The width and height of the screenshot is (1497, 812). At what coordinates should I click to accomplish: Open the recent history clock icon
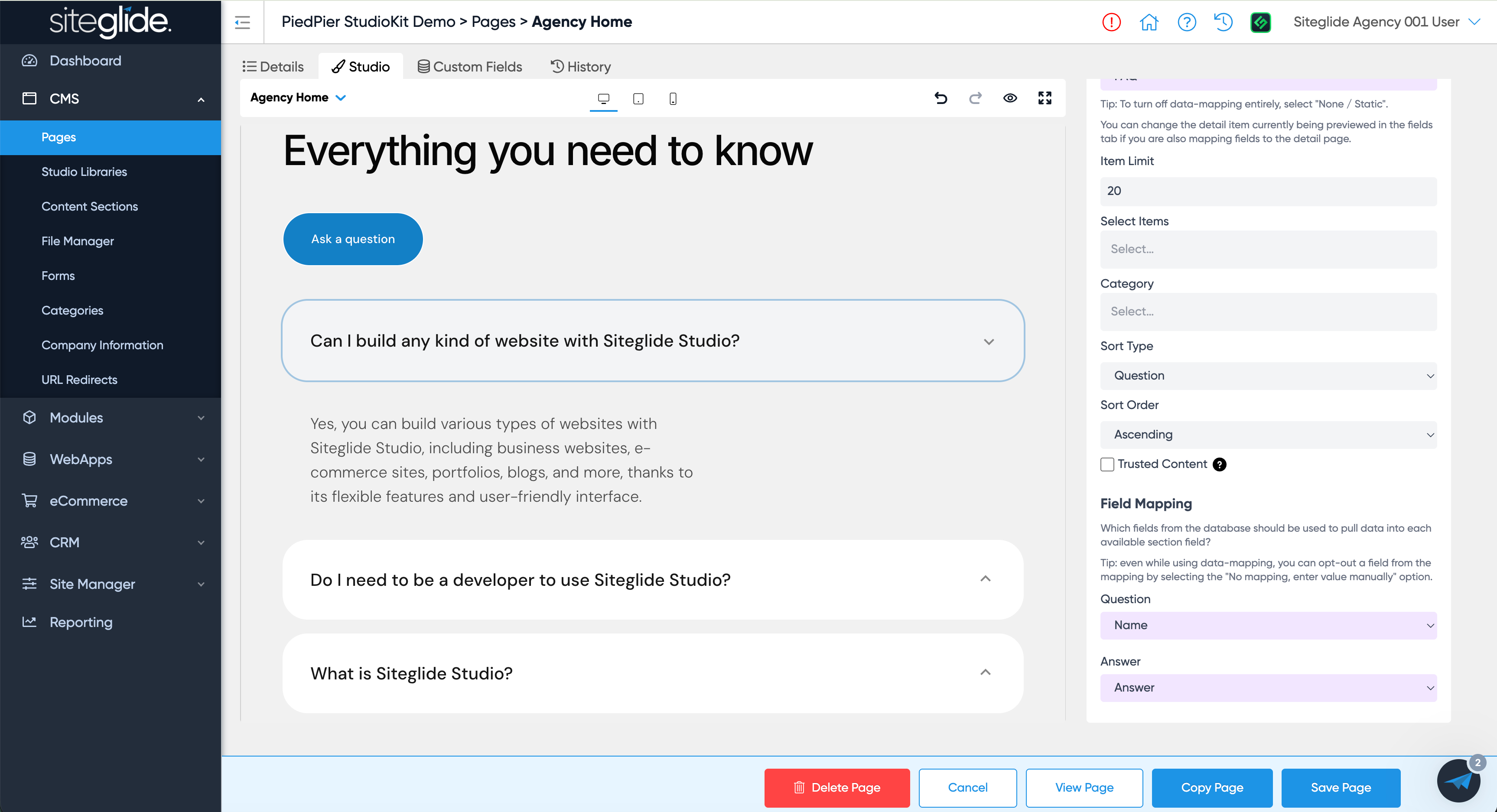coord(1223,22)
